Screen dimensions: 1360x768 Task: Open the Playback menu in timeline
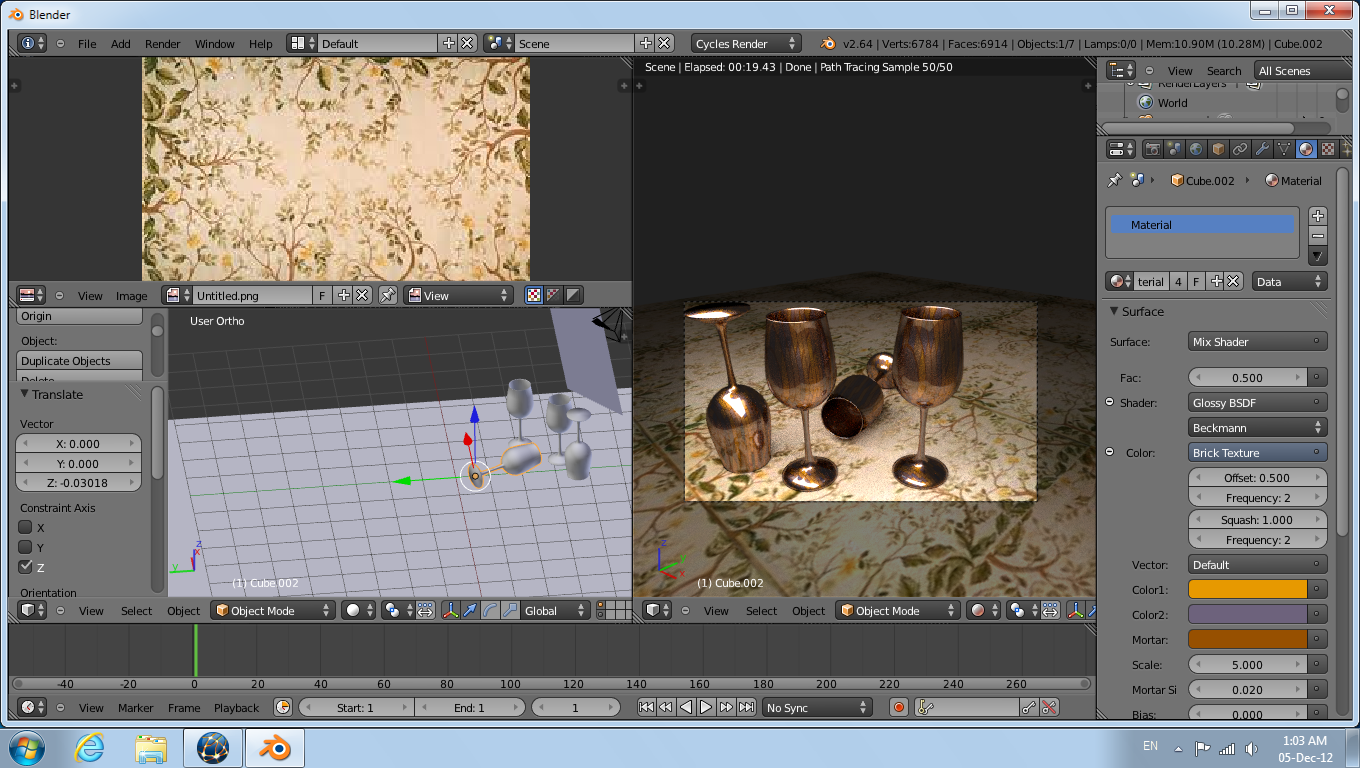pos(236,707)
